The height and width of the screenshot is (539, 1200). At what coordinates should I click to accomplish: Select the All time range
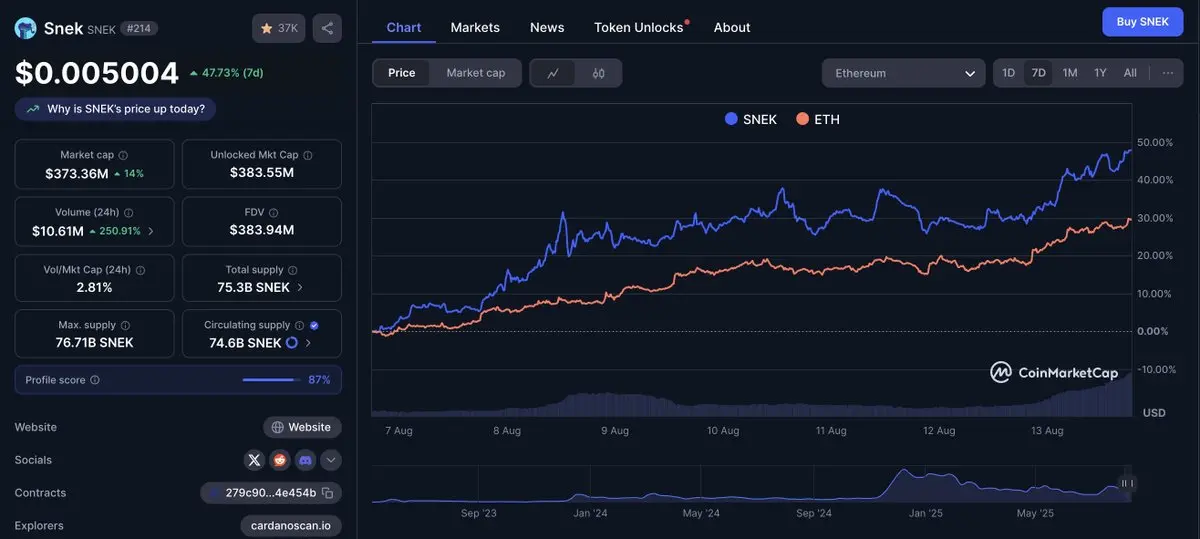pos(1130,73)
